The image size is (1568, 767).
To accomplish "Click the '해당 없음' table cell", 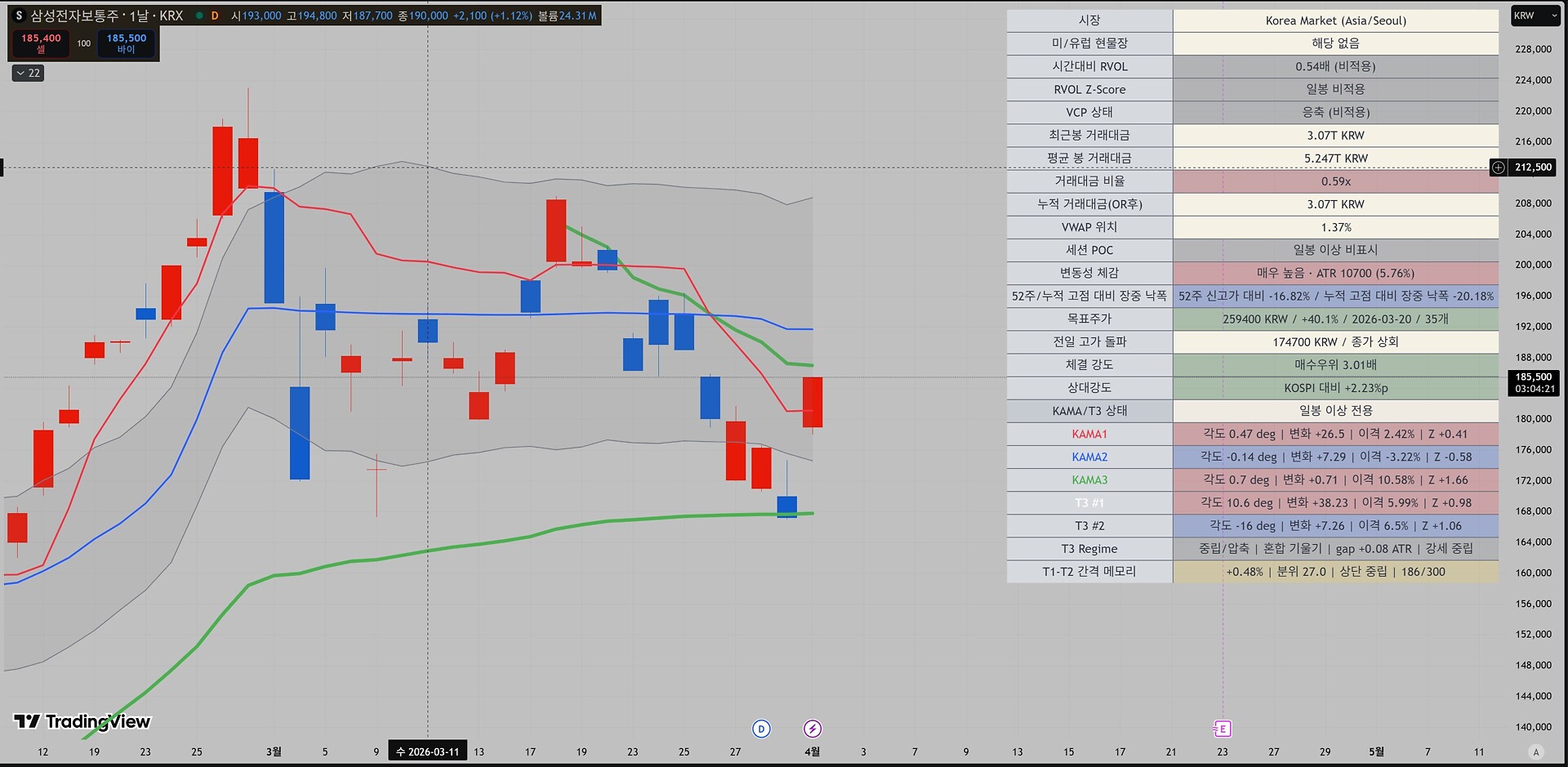I will [x=1336, y=43].
